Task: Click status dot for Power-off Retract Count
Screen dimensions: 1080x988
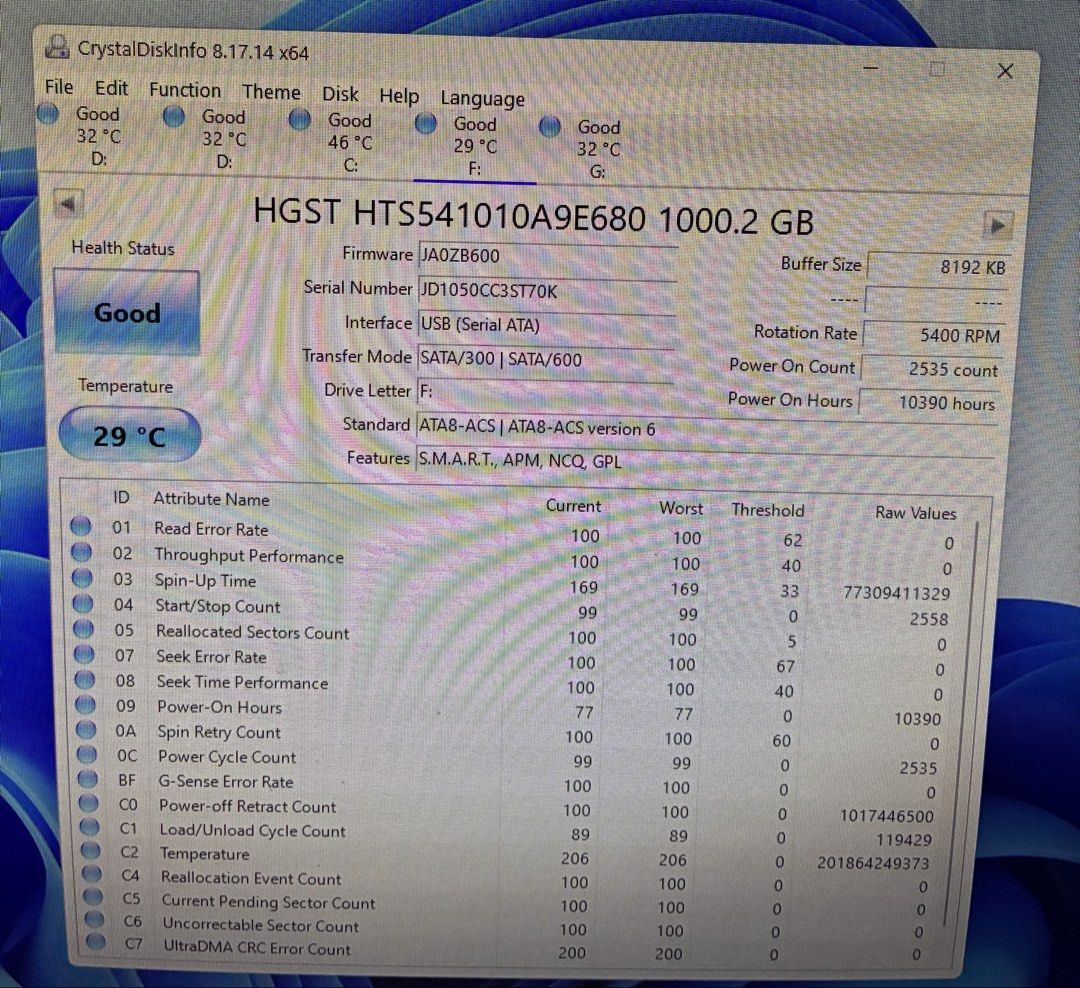Action: coord(88,803)
